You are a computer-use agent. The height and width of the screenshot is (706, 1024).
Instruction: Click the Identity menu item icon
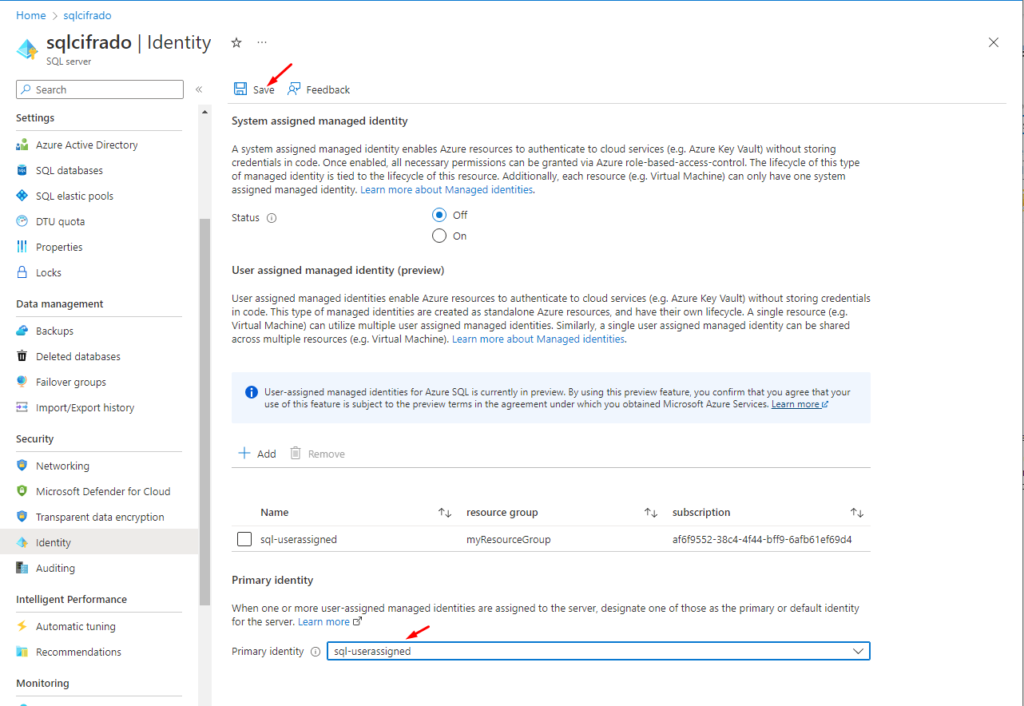(x=22, y=542)
